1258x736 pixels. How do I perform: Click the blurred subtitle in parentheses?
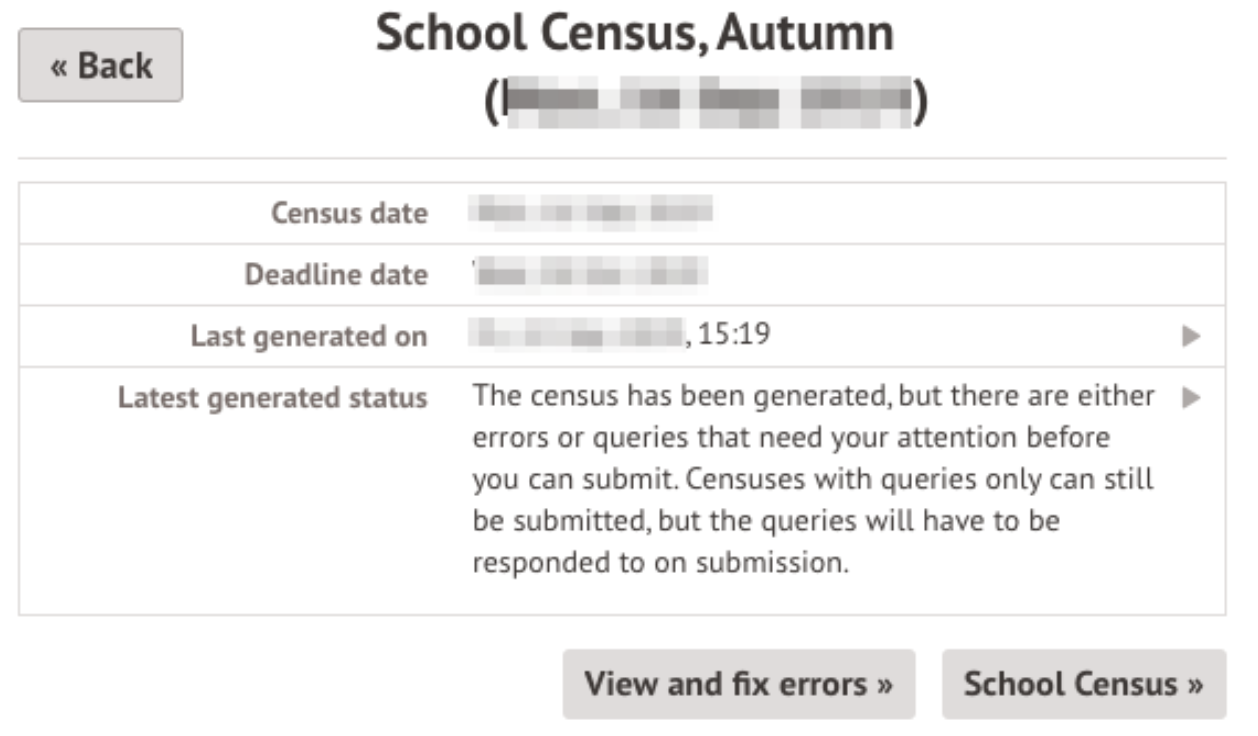point(707,102)
